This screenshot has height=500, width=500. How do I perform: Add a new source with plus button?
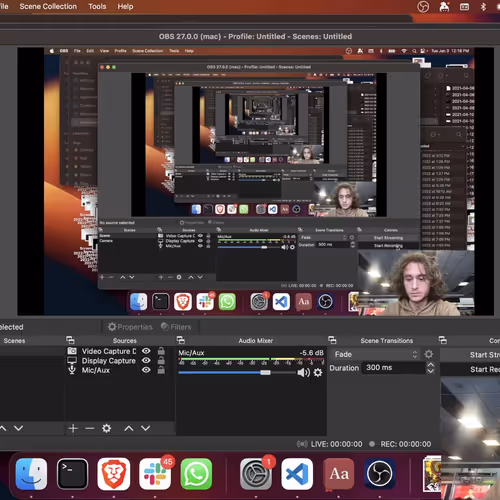click(x=73, y=428)
